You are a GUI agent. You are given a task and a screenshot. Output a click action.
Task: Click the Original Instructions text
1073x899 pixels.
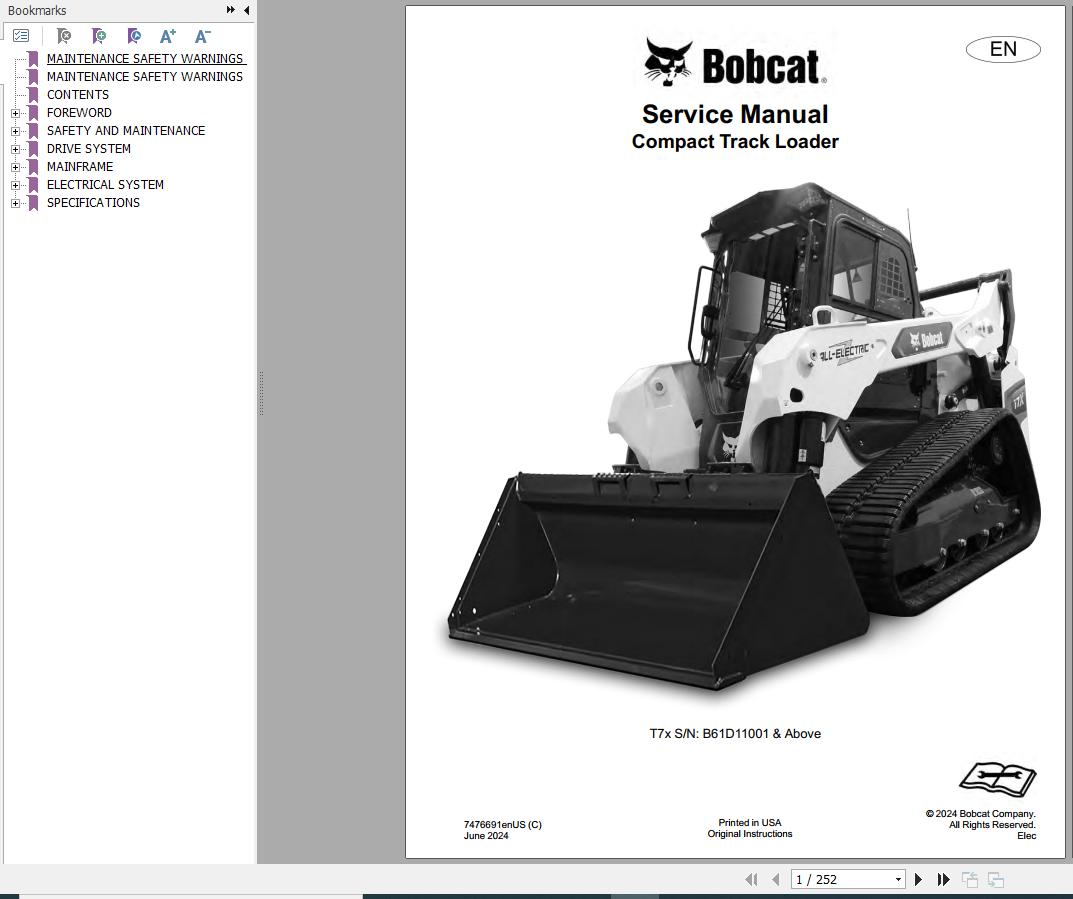pos(749,833)
